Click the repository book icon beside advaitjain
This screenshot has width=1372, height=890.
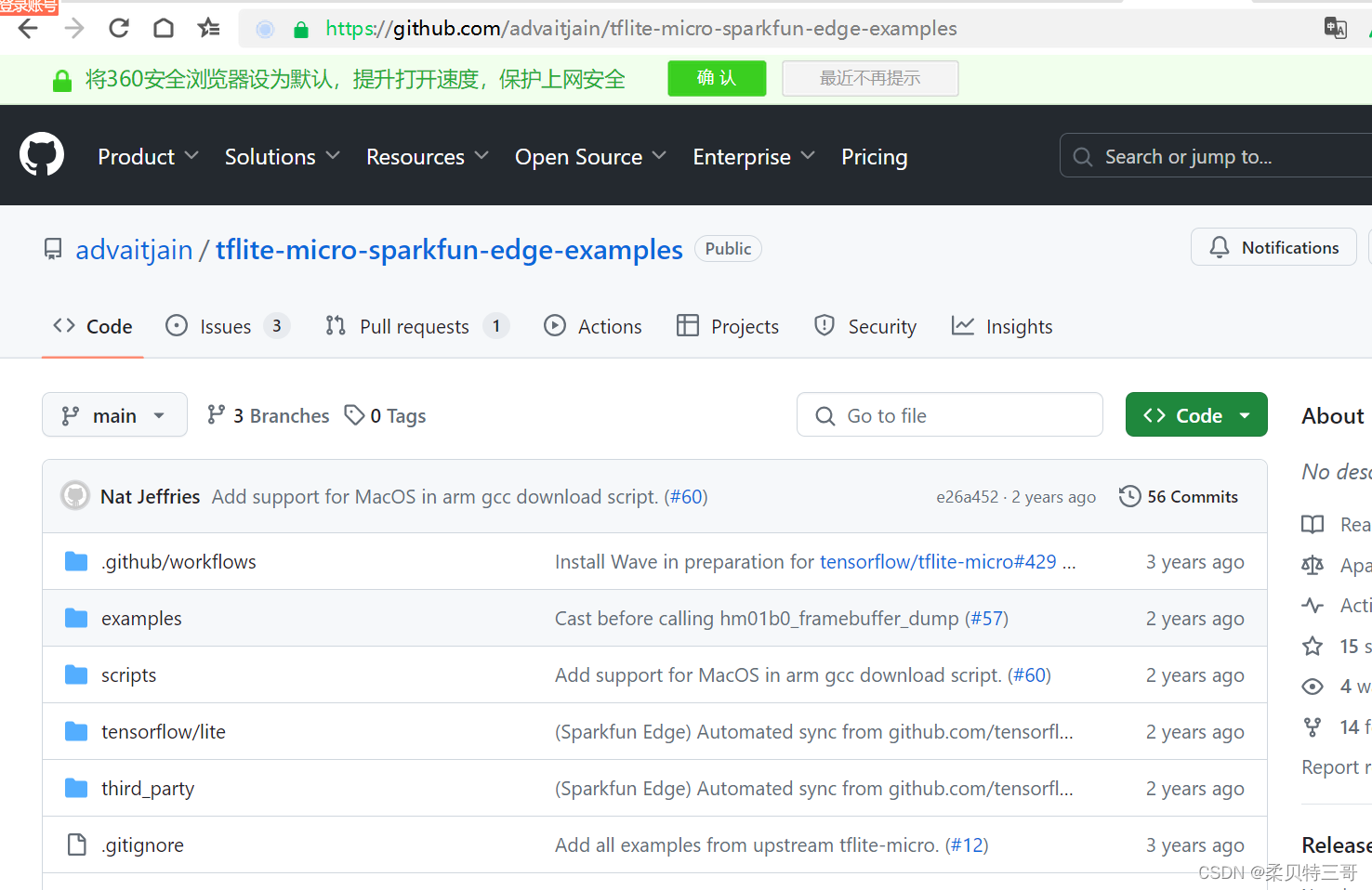(x=53, y=249)
